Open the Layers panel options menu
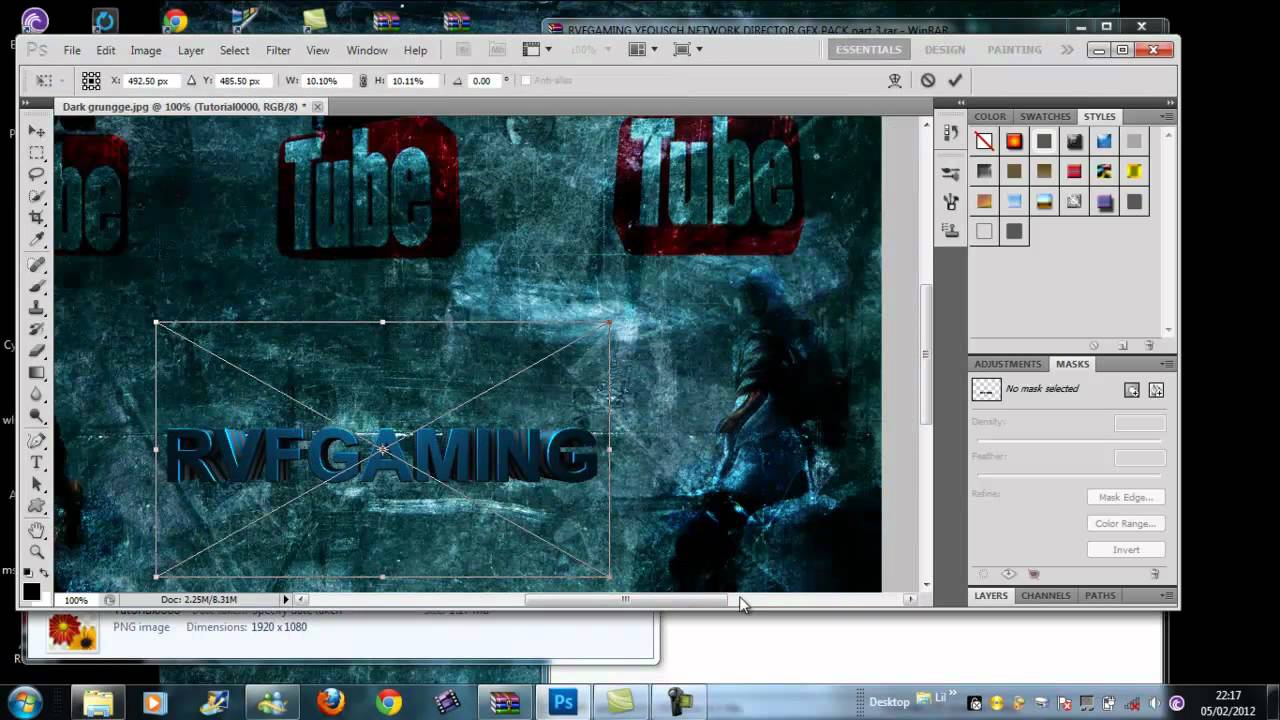Screen dimensions: 1280x720 click(x=1166, y=595)
